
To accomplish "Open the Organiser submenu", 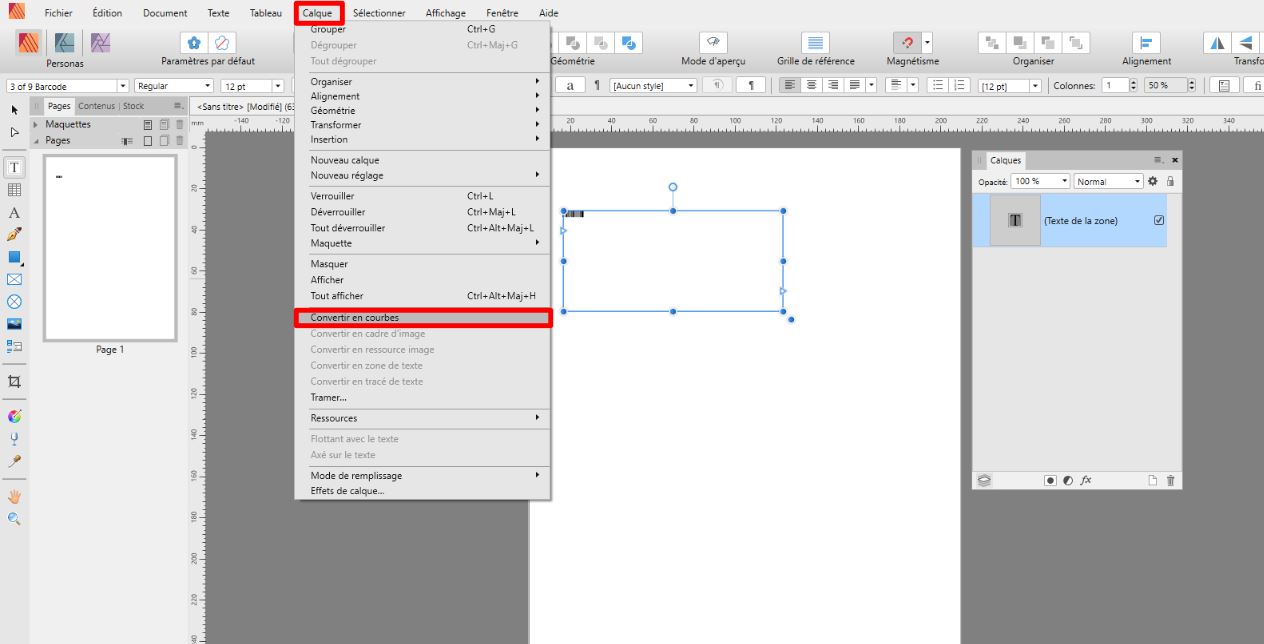I will pos(423,82).
